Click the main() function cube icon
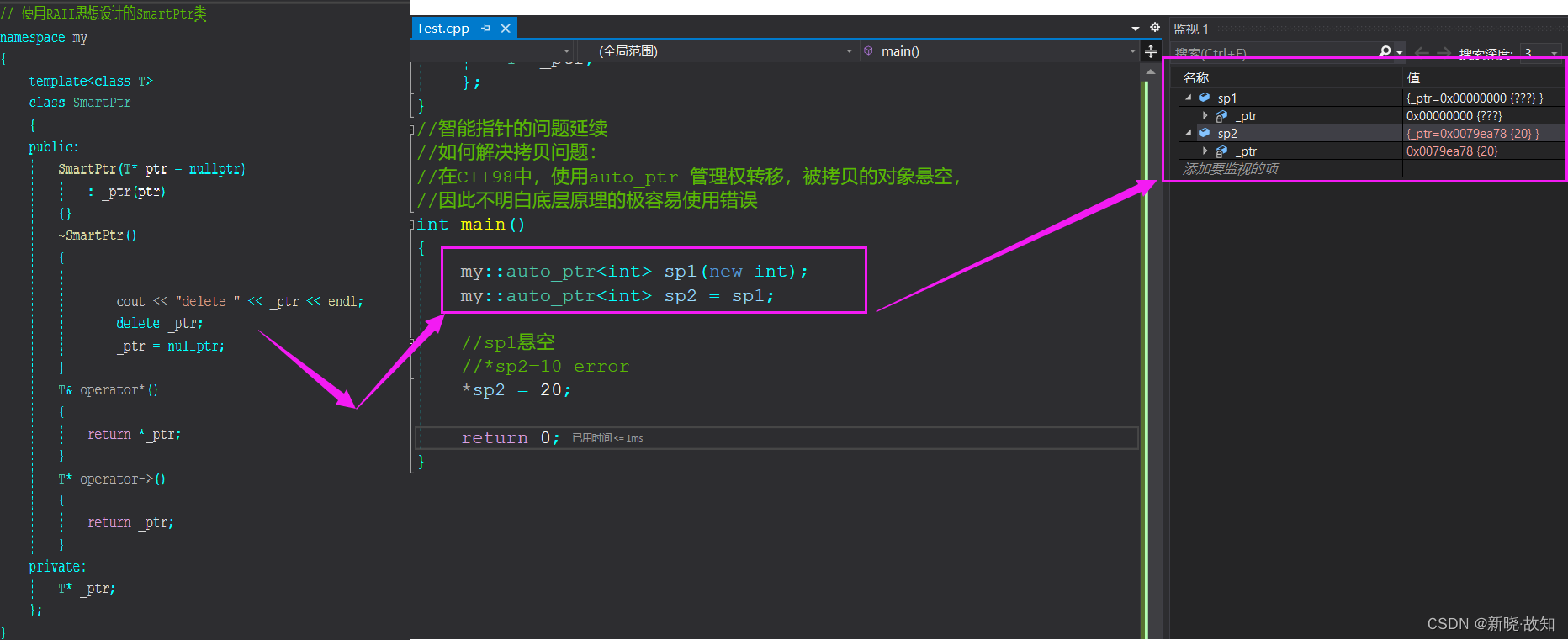The height and width of the screenshot is (640, 1568). coord(869,51)
